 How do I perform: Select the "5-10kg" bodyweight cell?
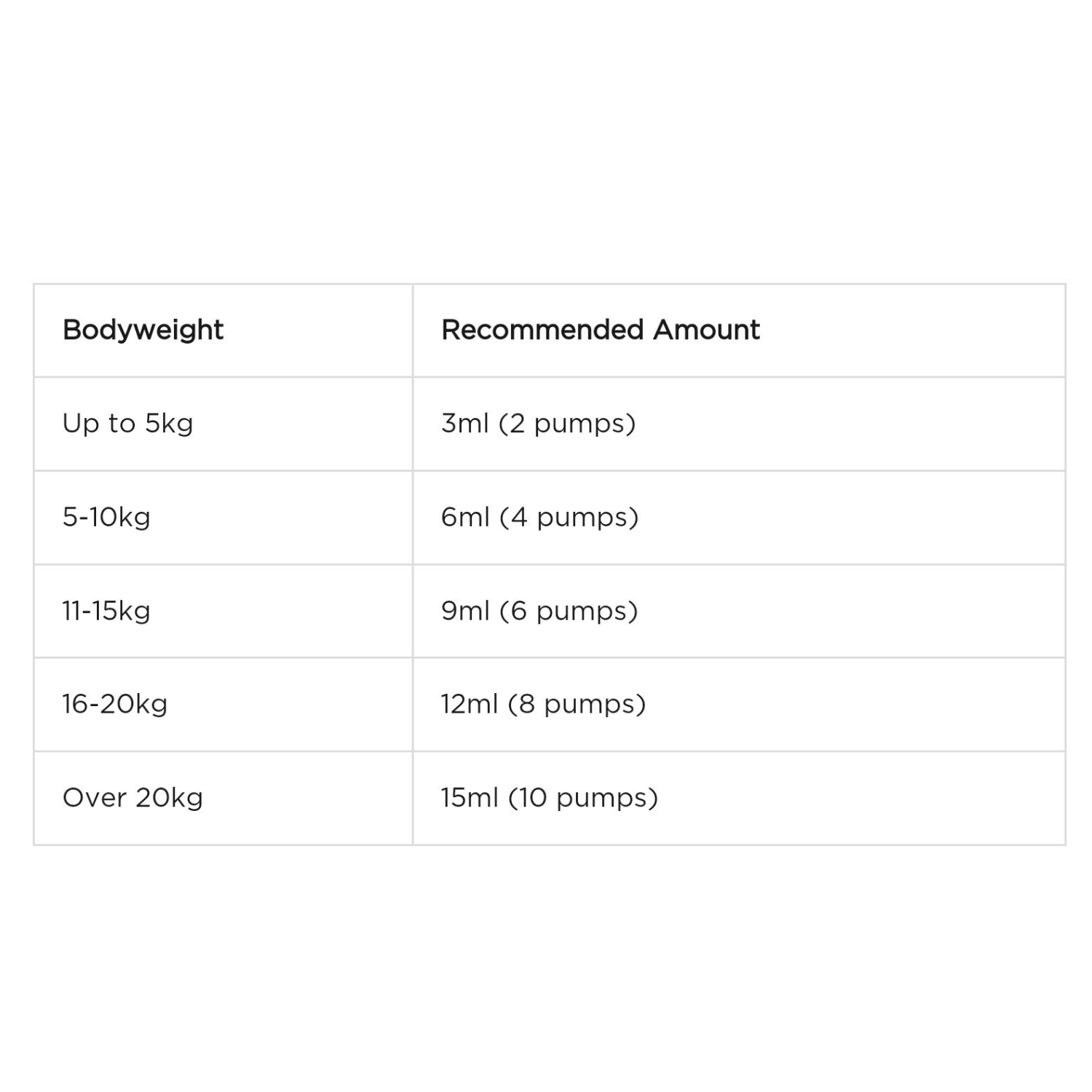click(106, 517)
